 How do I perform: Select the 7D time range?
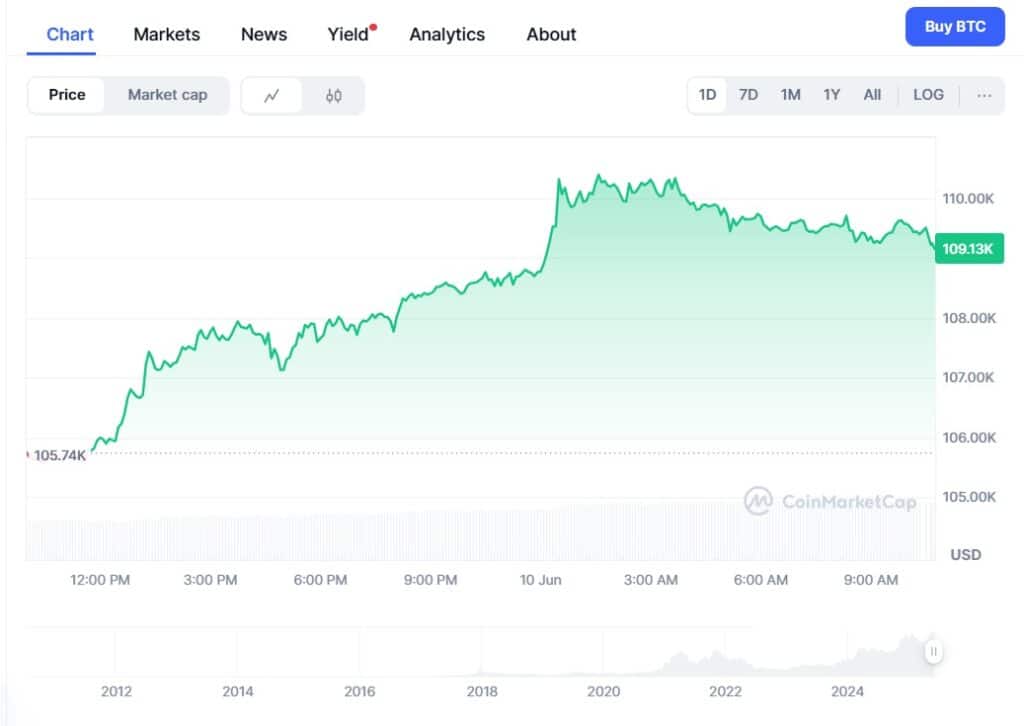click(748, 95)
